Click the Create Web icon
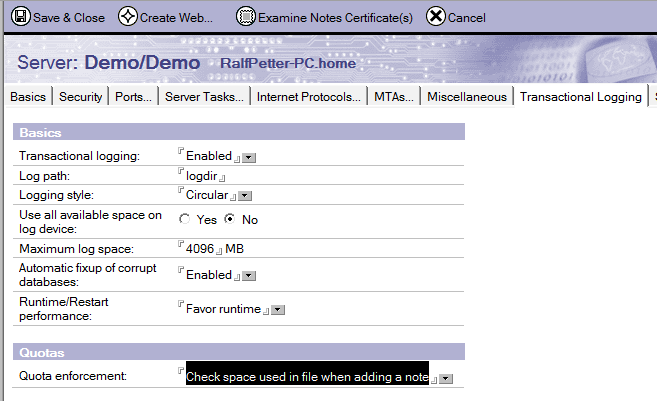Screen dimensions: 657x401 pyautogui.click(x=128, y=17)
